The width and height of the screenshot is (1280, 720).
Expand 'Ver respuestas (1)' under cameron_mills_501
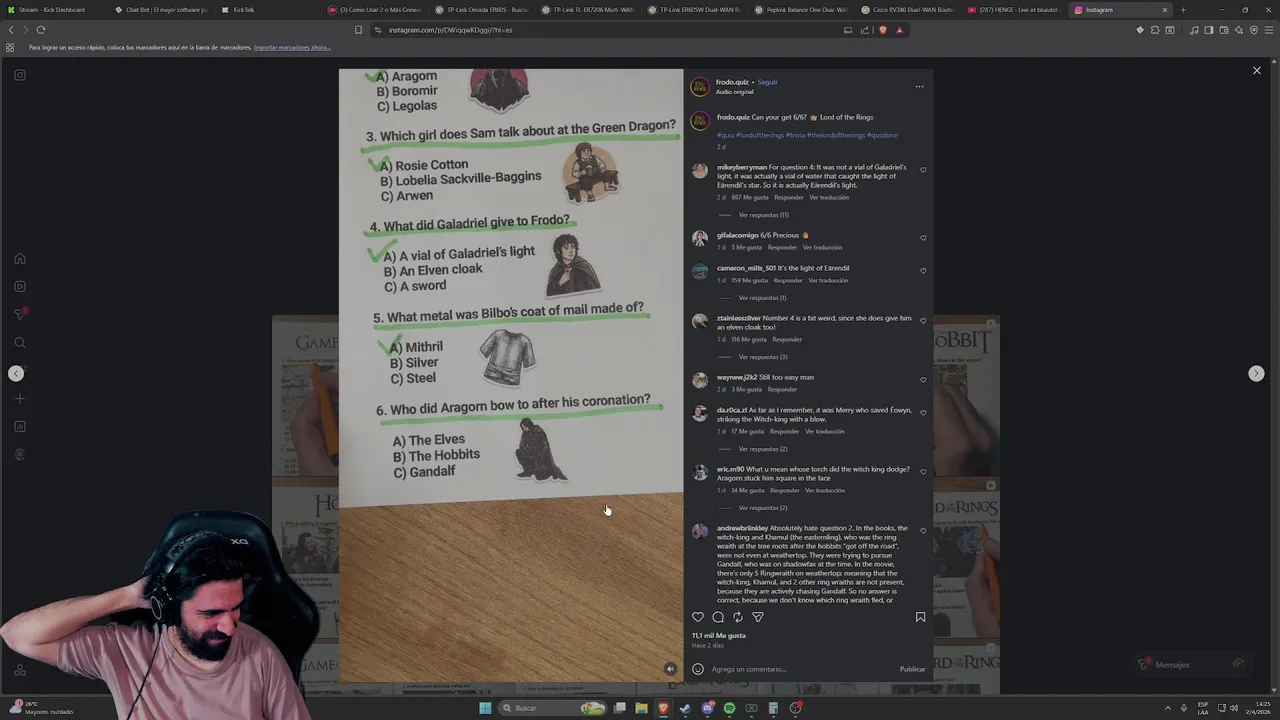tap(762, 298)
